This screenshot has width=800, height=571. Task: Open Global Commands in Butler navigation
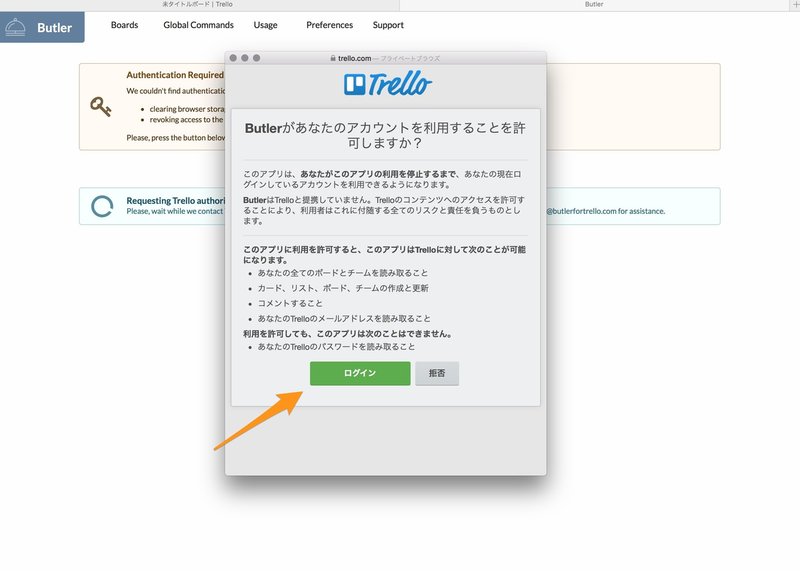click(x=198, y=25)
